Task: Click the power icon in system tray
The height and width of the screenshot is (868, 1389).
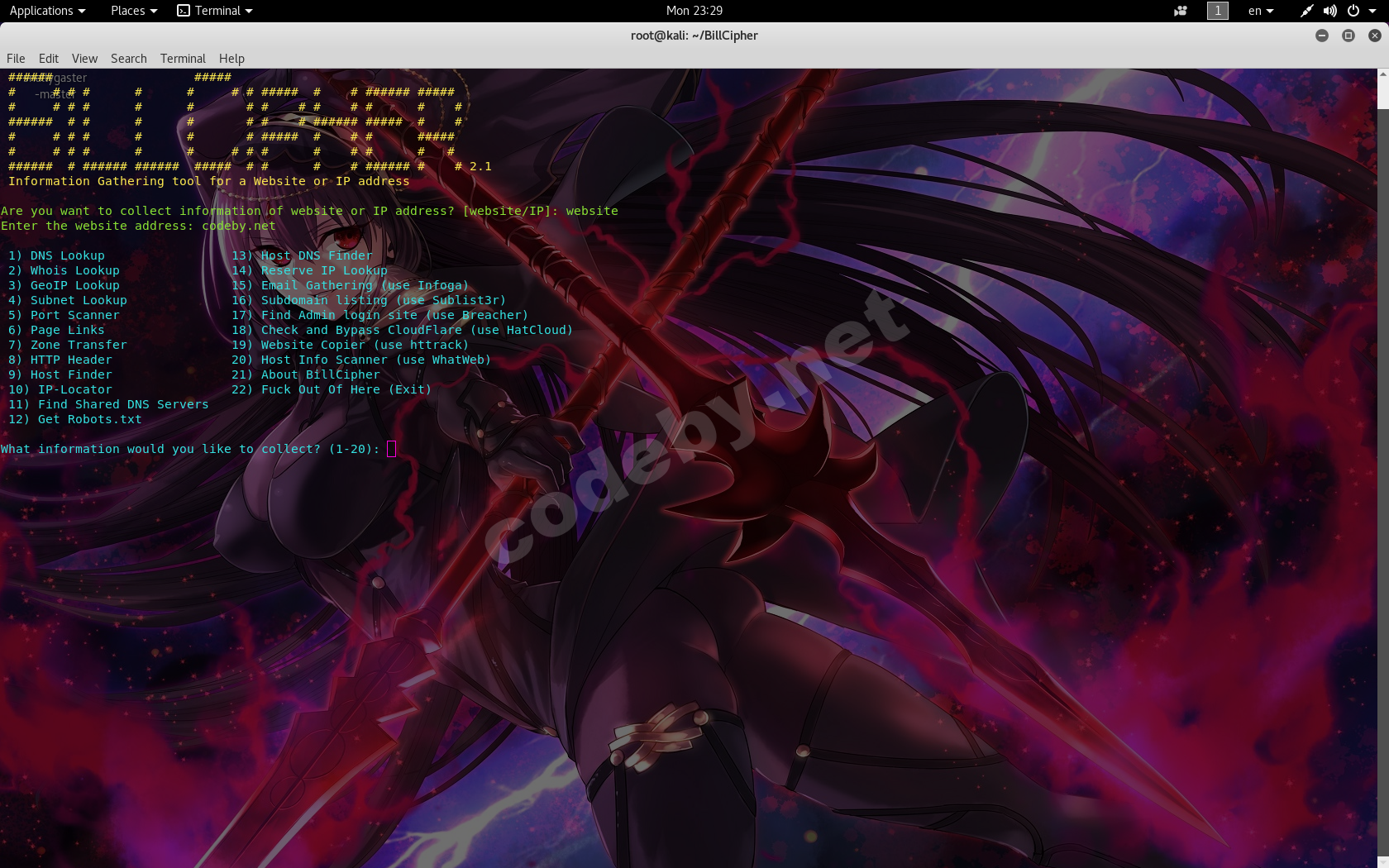Action: click(x=1353, y=11)
